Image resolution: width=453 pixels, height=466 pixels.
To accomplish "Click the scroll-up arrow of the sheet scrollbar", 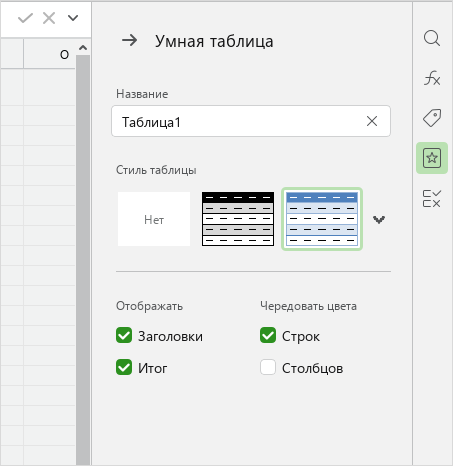I will 83,48.
